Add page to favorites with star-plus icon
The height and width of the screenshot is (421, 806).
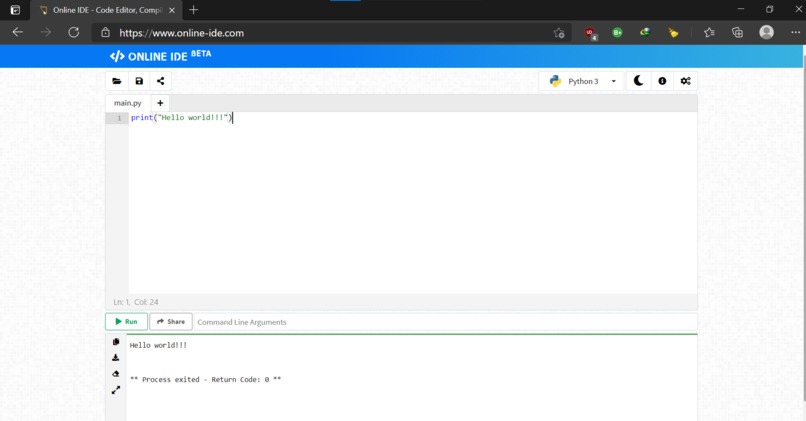[559, 33]
